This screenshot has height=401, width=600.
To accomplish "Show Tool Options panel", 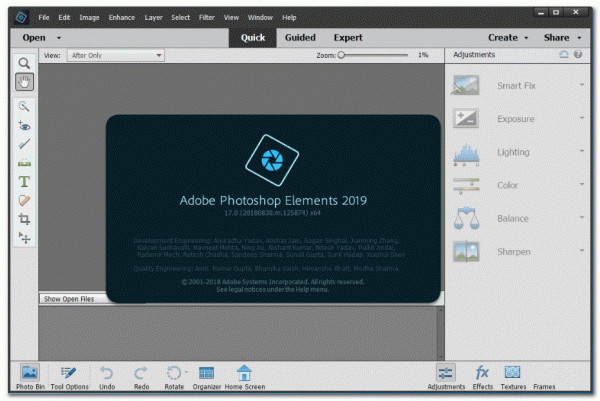I will click(69, 377).
